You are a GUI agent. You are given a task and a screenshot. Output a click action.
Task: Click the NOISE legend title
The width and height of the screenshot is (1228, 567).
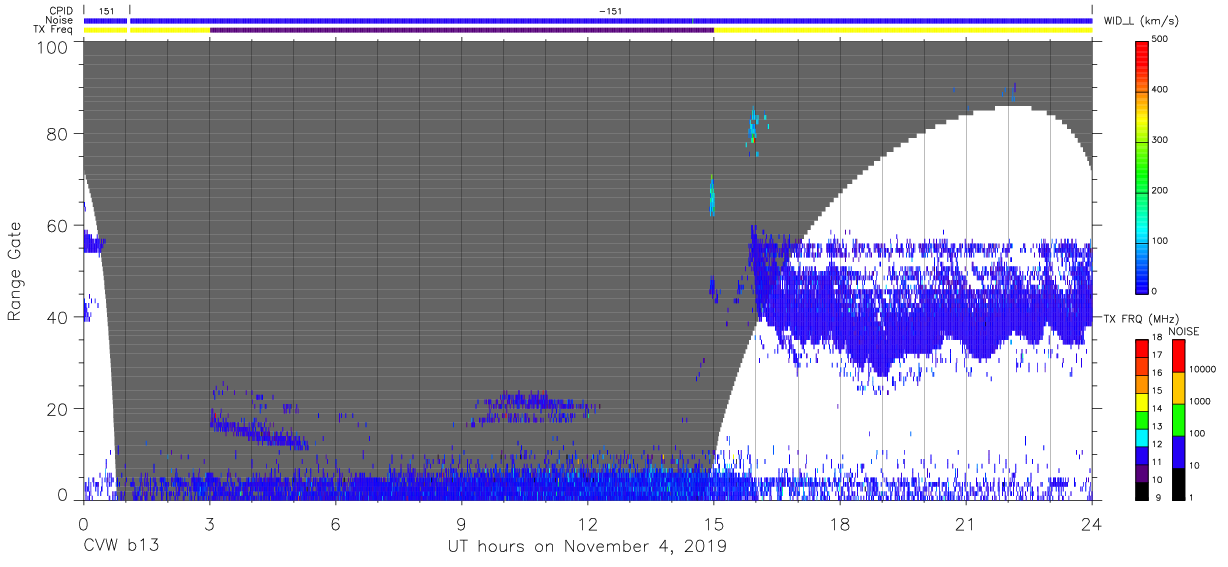pos(1183,331)
